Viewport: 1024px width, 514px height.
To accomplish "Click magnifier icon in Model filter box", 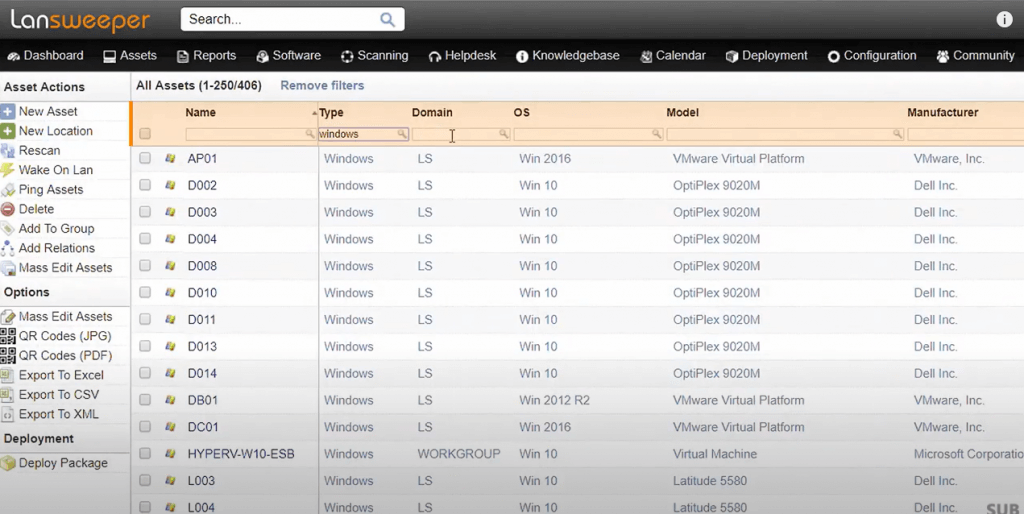I will 897,134.
